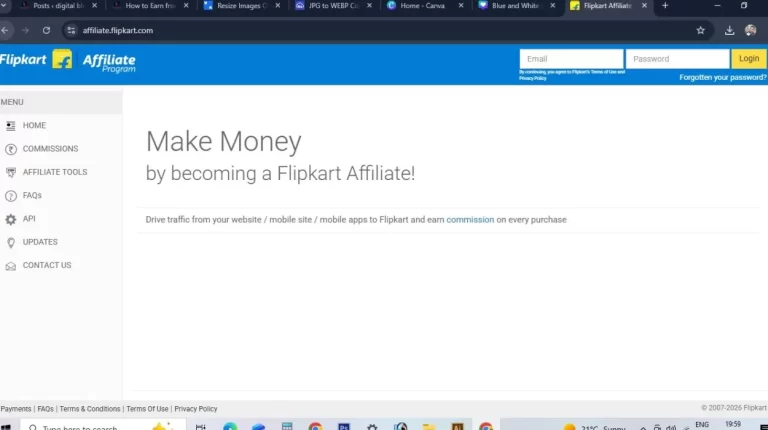Open the tab search dropdown arrow

pyautogui.click(x=4, y=5)
